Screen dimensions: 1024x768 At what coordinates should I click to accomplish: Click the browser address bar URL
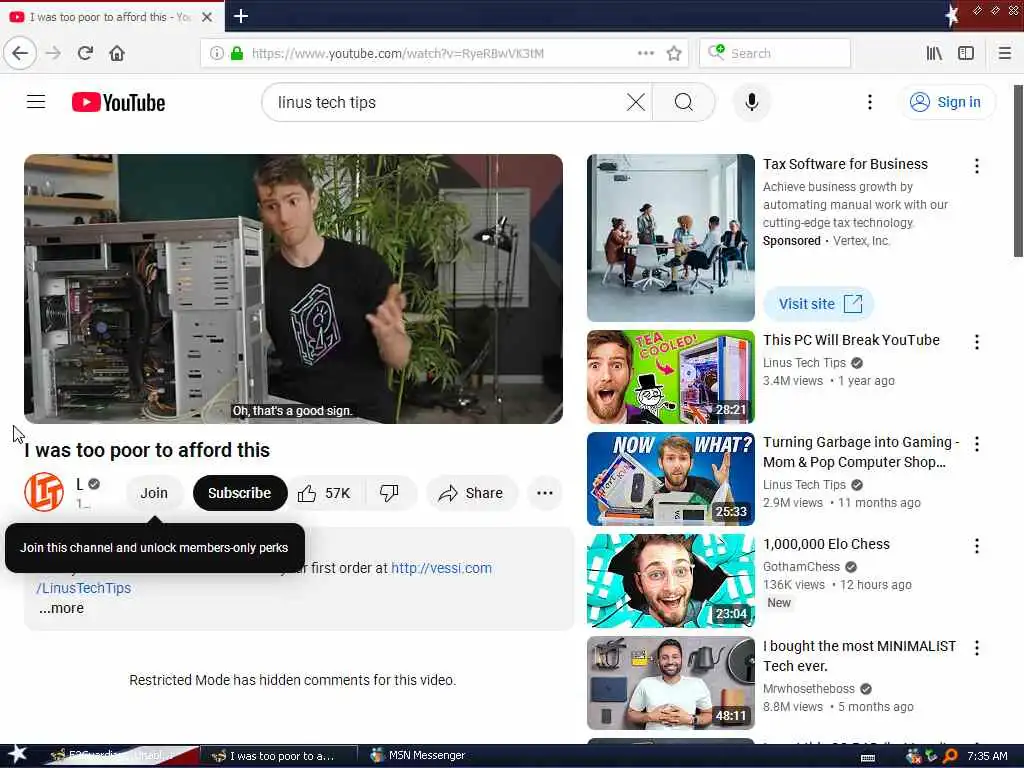(x=397, y=53)
